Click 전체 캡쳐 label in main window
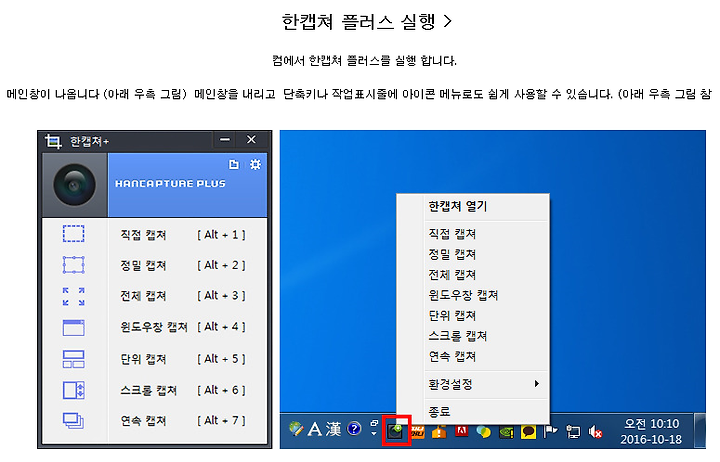 (x=143, y=296)
